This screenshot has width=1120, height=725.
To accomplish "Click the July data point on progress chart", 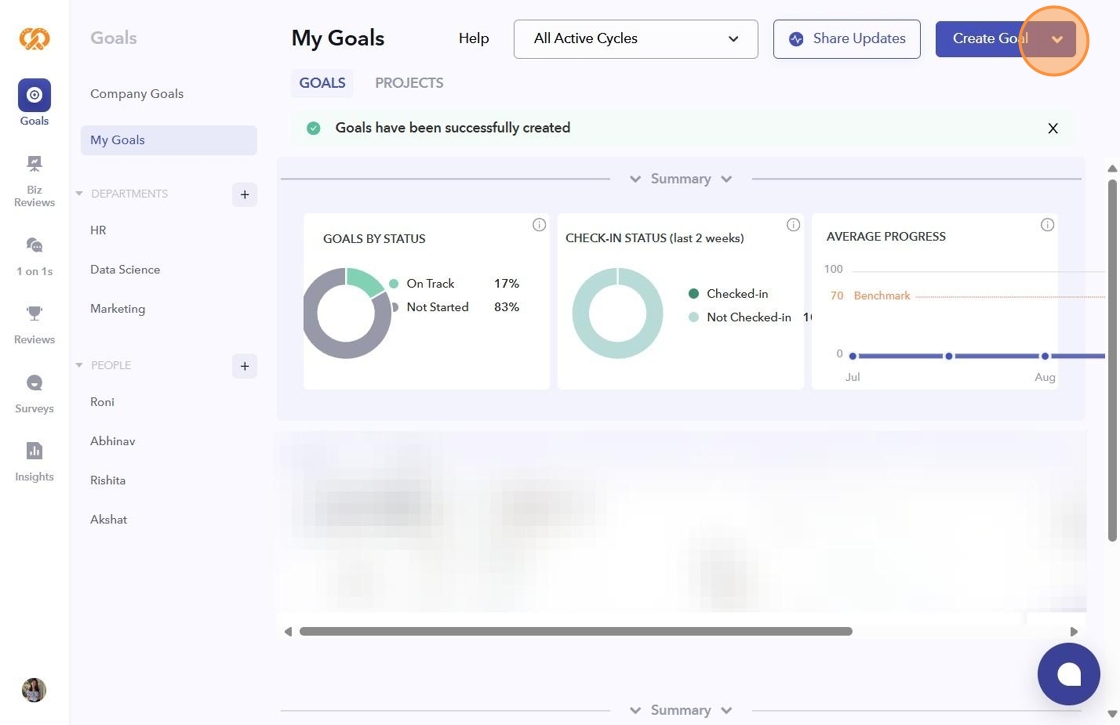I will (853, 356).
